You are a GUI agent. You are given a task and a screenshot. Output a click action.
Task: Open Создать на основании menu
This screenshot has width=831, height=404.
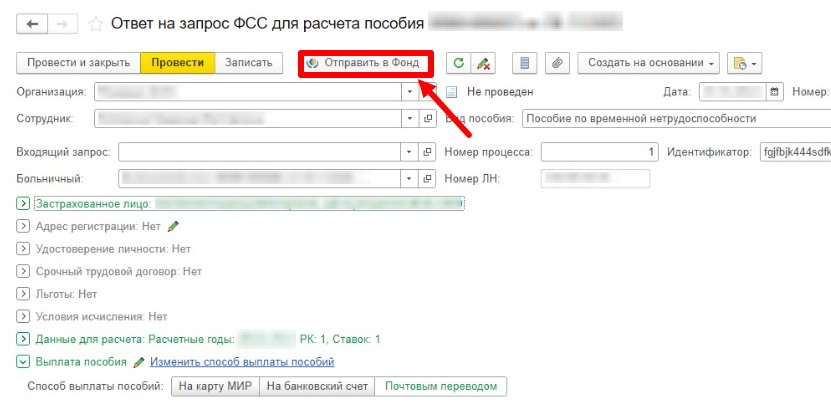click(649, 63)
